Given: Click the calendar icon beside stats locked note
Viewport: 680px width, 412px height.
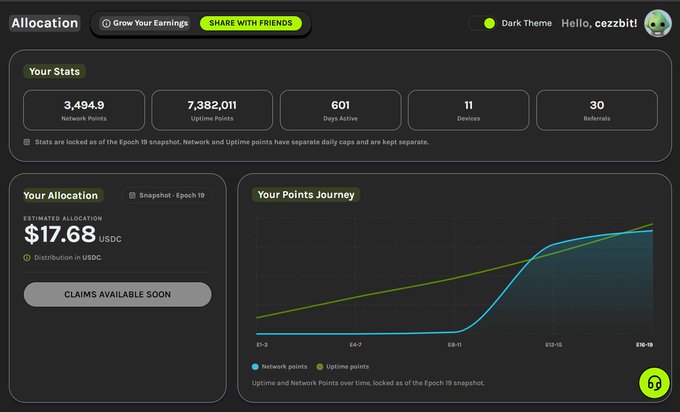Looking at the screenshot, I should click(x=27, y=142).
